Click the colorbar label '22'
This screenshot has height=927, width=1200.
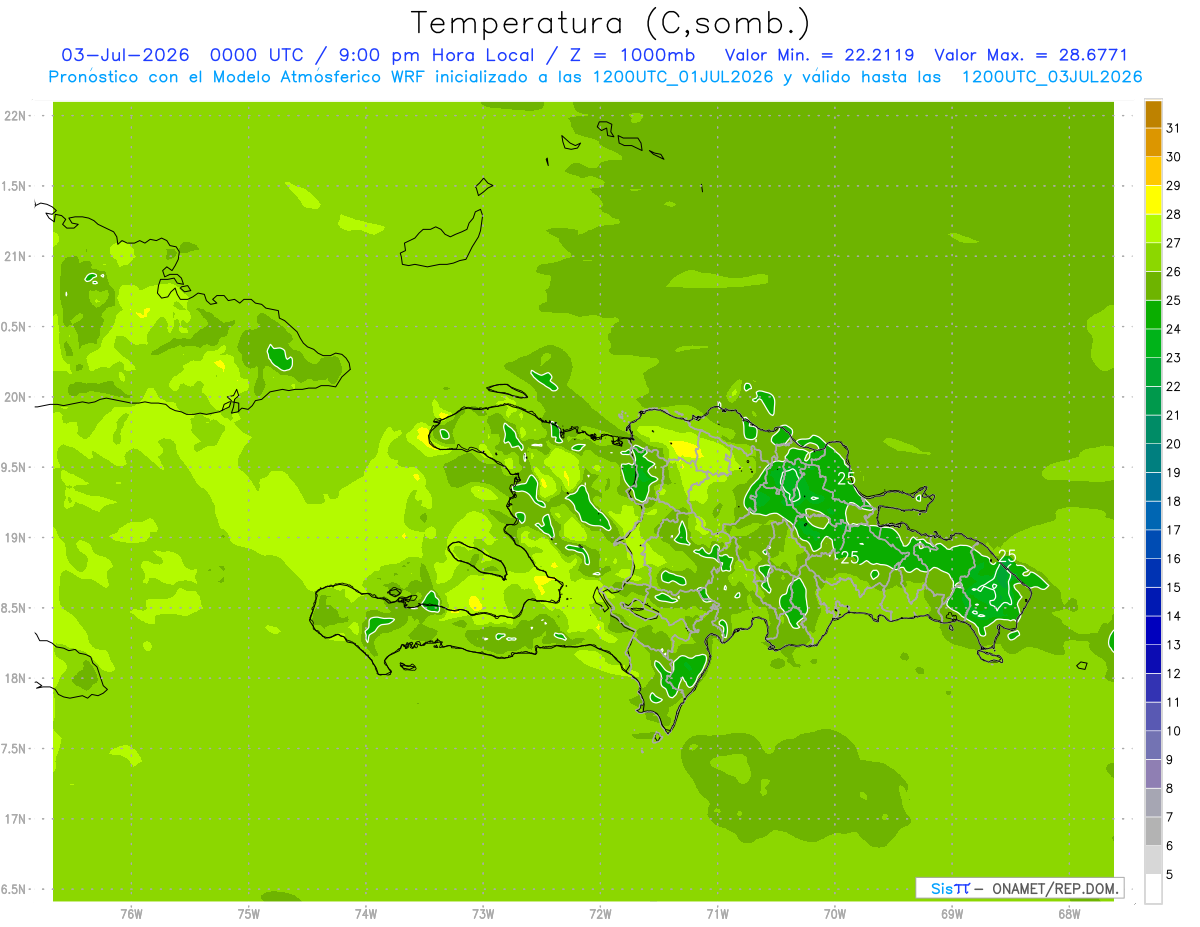pyautogui.click(x=1174, y=386)
